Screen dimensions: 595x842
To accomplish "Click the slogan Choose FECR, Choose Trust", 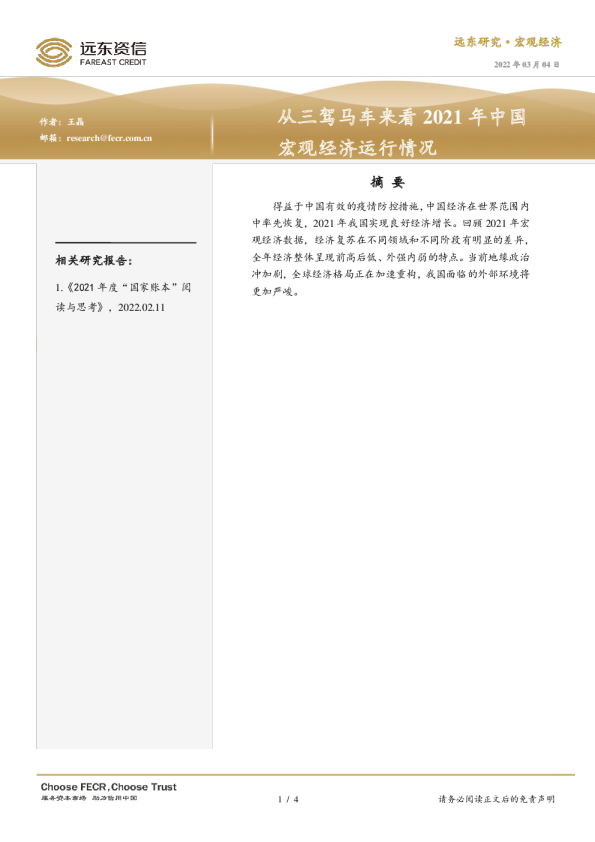I will [x=108, y=787].
